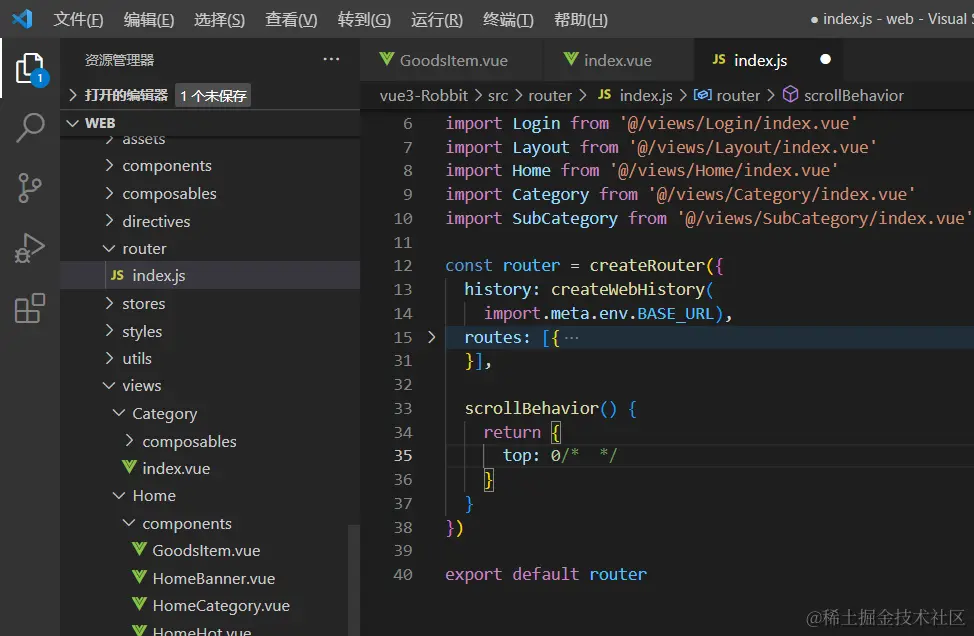Switch to the GoodsItem.vue tab
Image resolution: width=974 pixels, height=636 pixels.
[x=452, y=60]
